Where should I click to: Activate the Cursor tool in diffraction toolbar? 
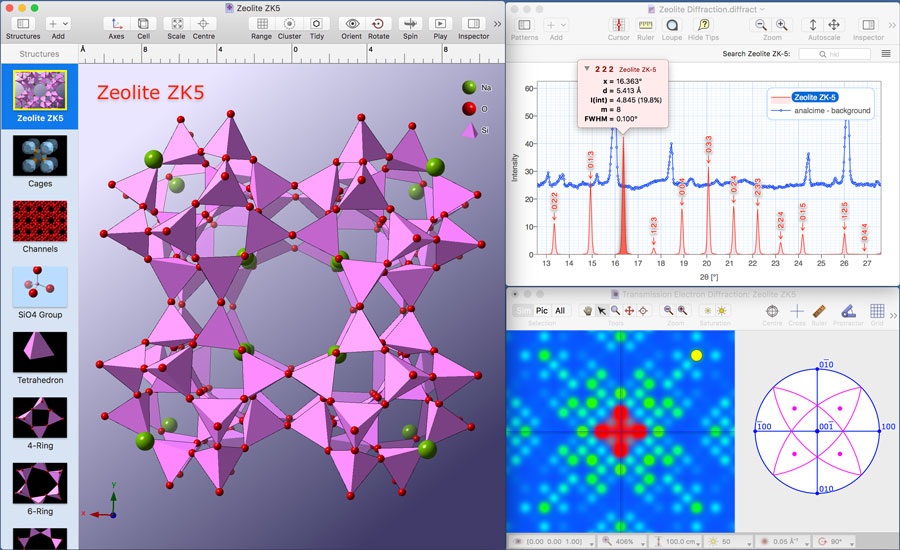pos(618,24)
